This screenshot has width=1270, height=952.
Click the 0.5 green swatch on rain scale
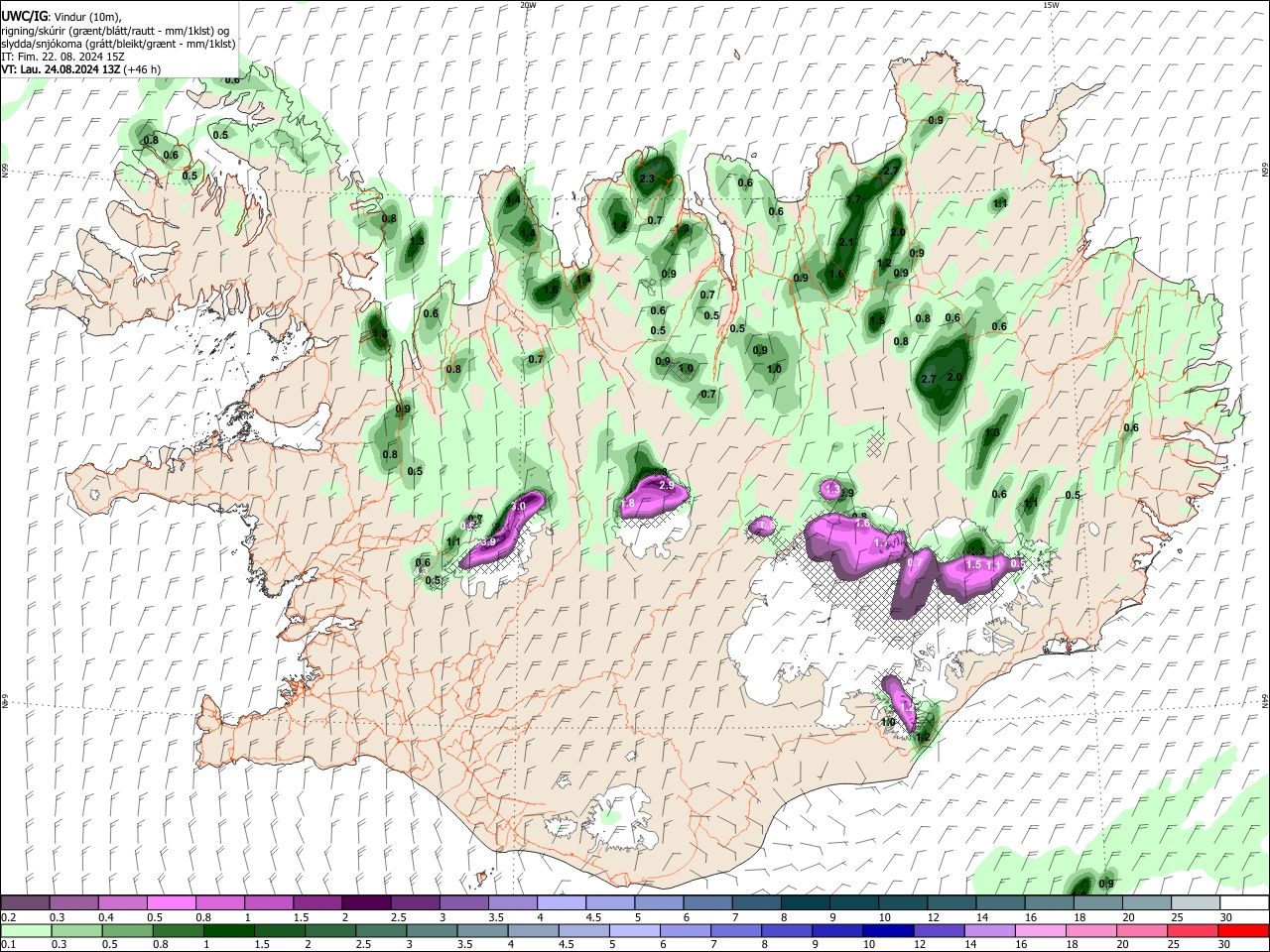(x=127, y=930)
